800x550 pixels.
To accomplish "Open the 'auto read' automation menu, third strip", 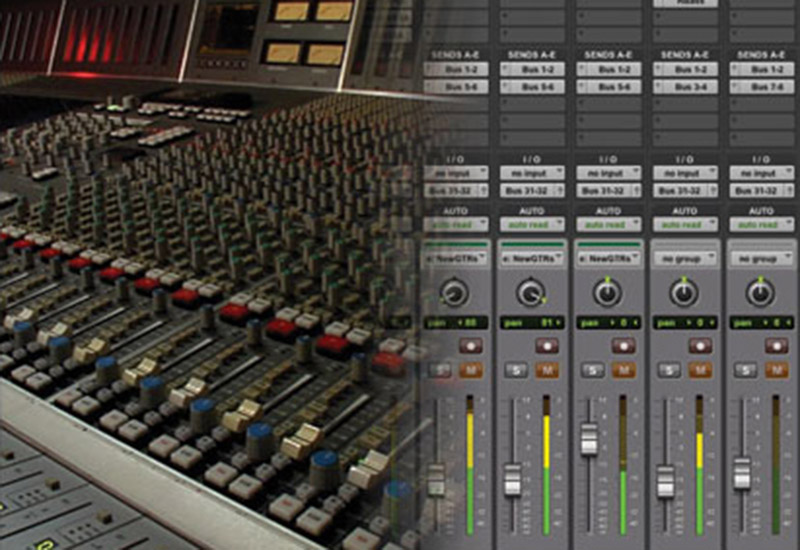I will point(609,224).
